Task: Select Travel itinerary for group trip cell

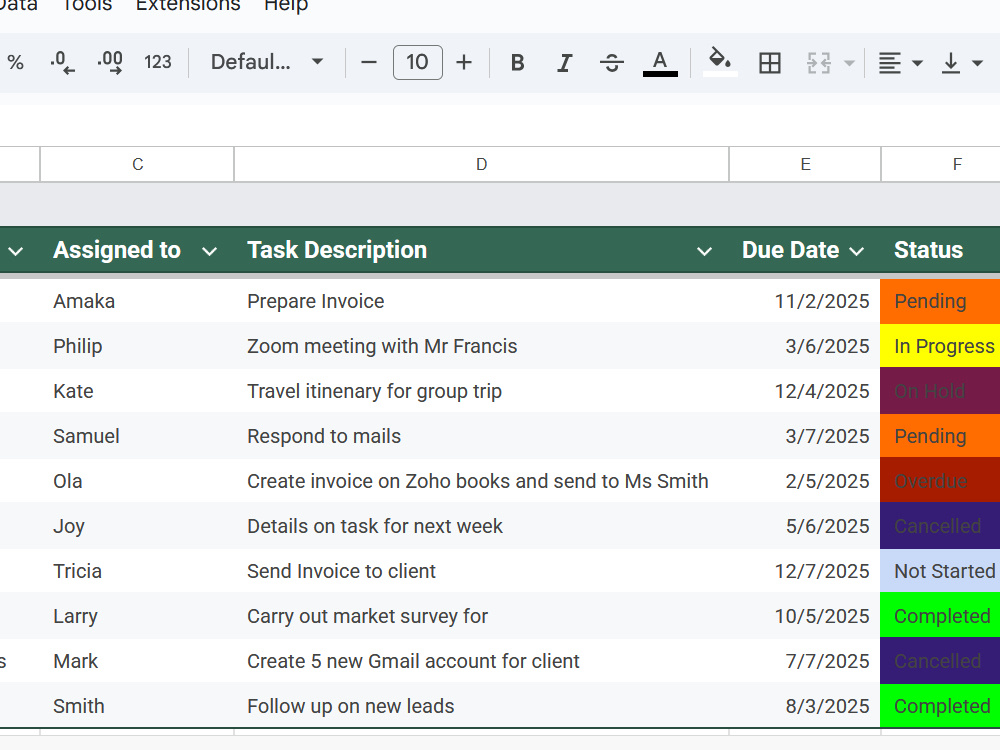Action: click(x=482, y=391)
